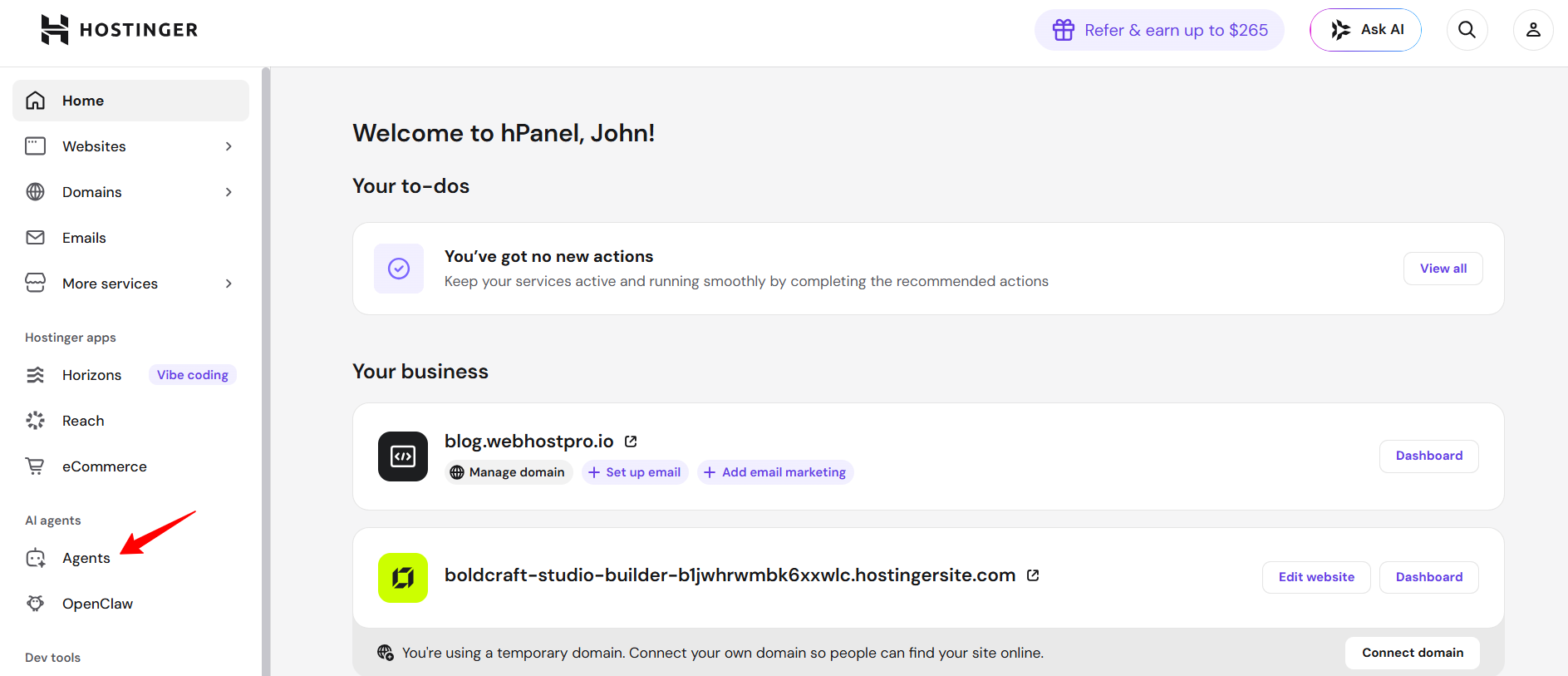
Task: Click the blog.webhostpro.io code icon
Action: tap(403, 456)
